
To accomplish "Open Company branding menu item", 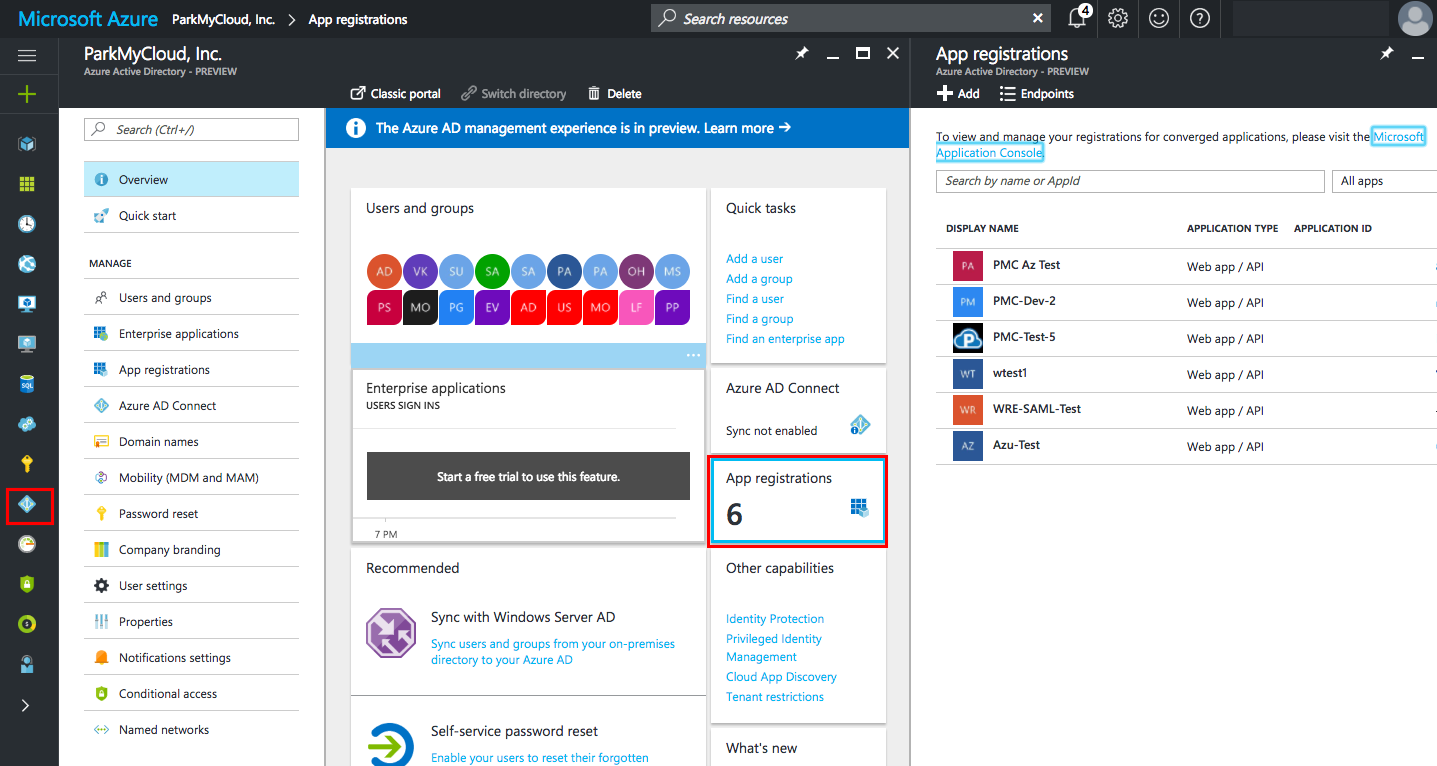I will pos(191,550).
